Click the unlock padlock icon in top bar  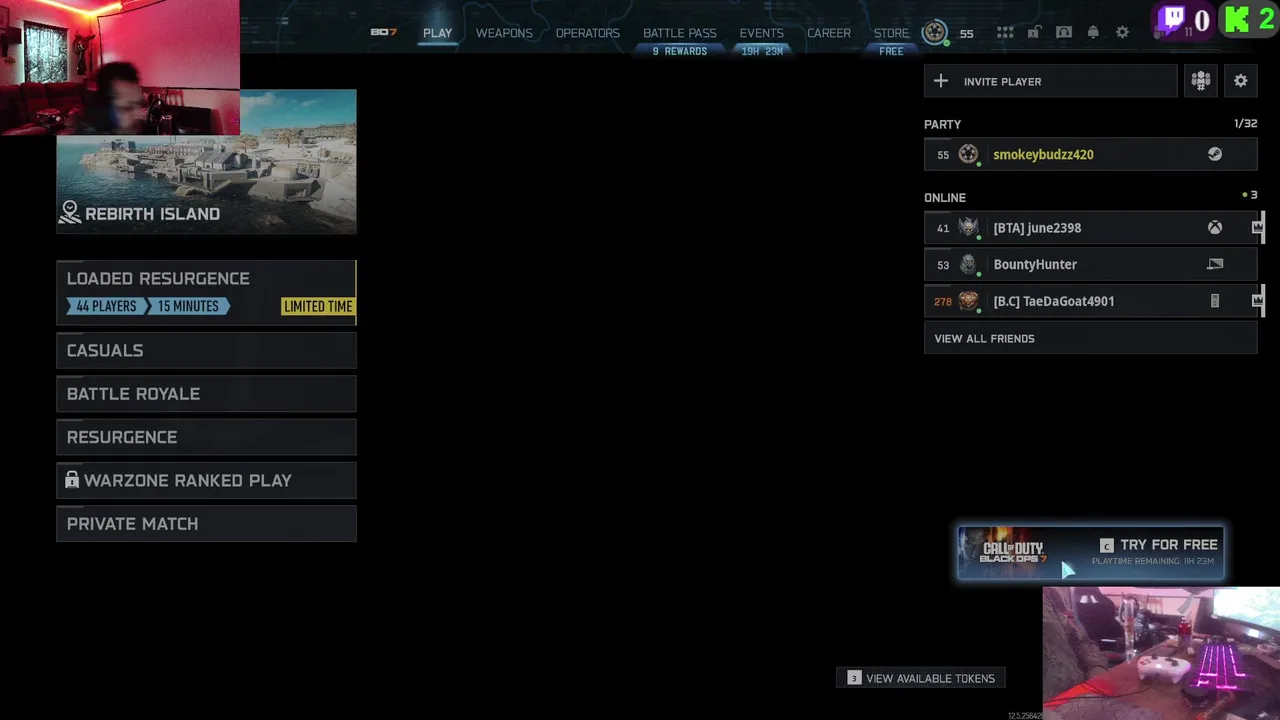(1034, 33)
